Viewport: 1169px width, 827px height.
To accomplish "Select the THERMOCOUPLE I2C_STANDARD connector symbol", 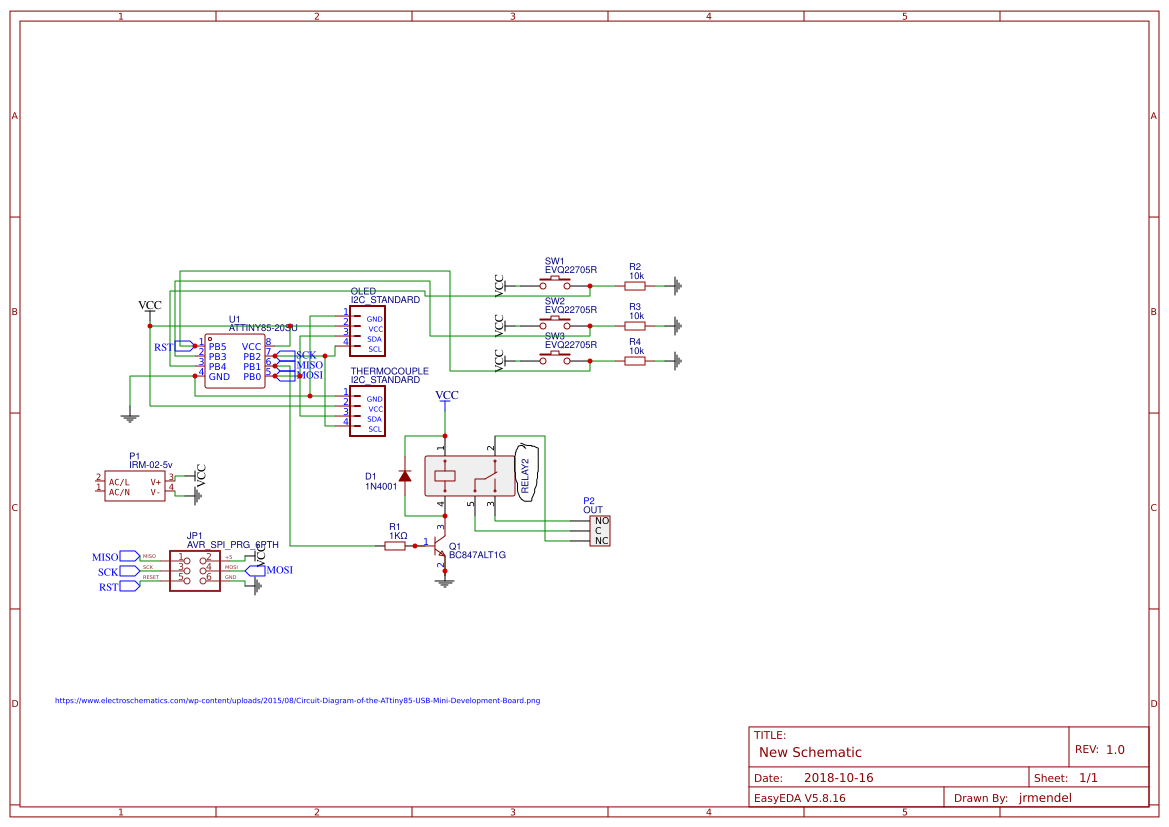I will click(367, 410).
